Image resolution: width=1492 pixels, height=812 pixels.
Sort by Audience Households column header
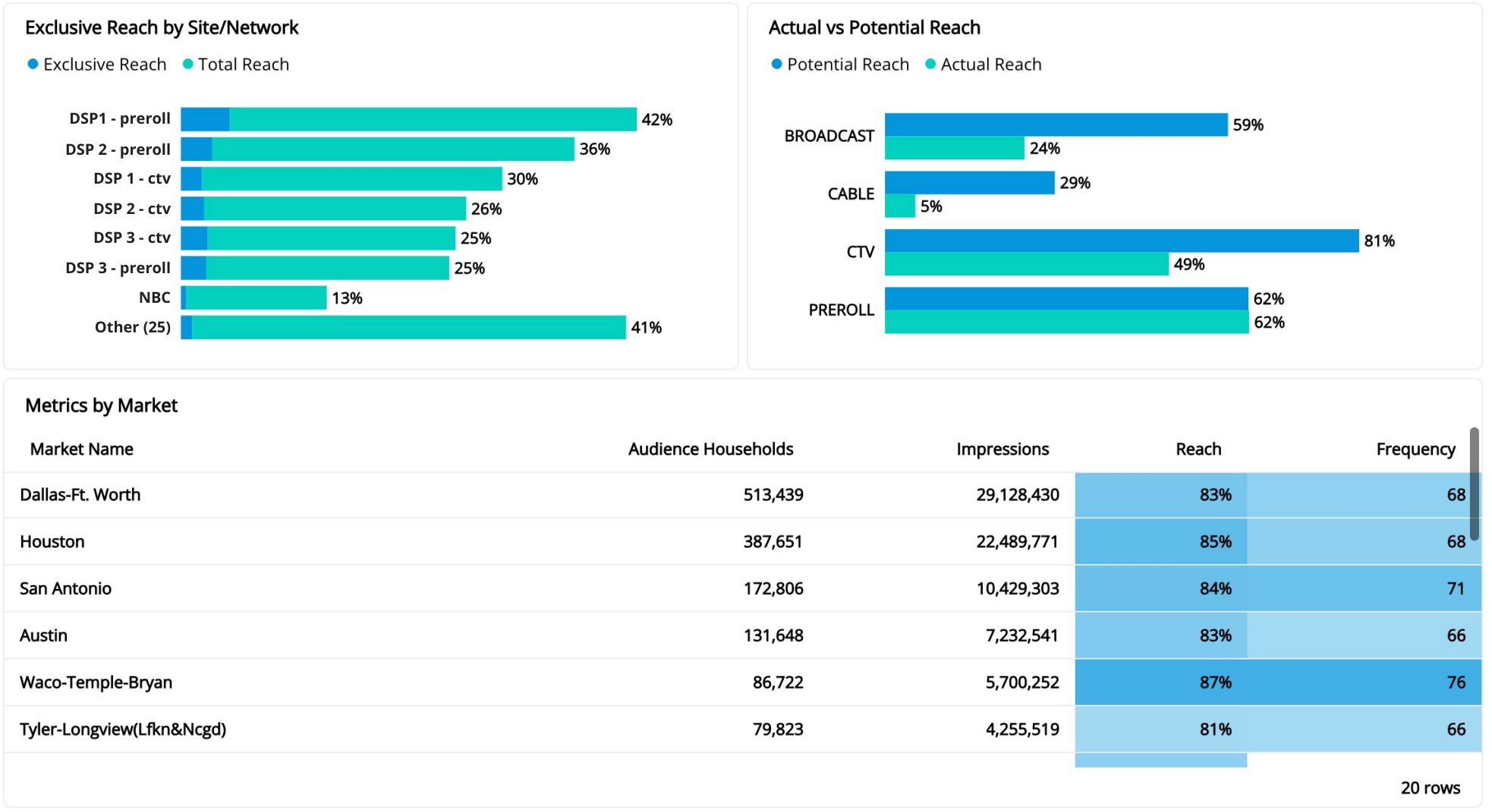710,449
